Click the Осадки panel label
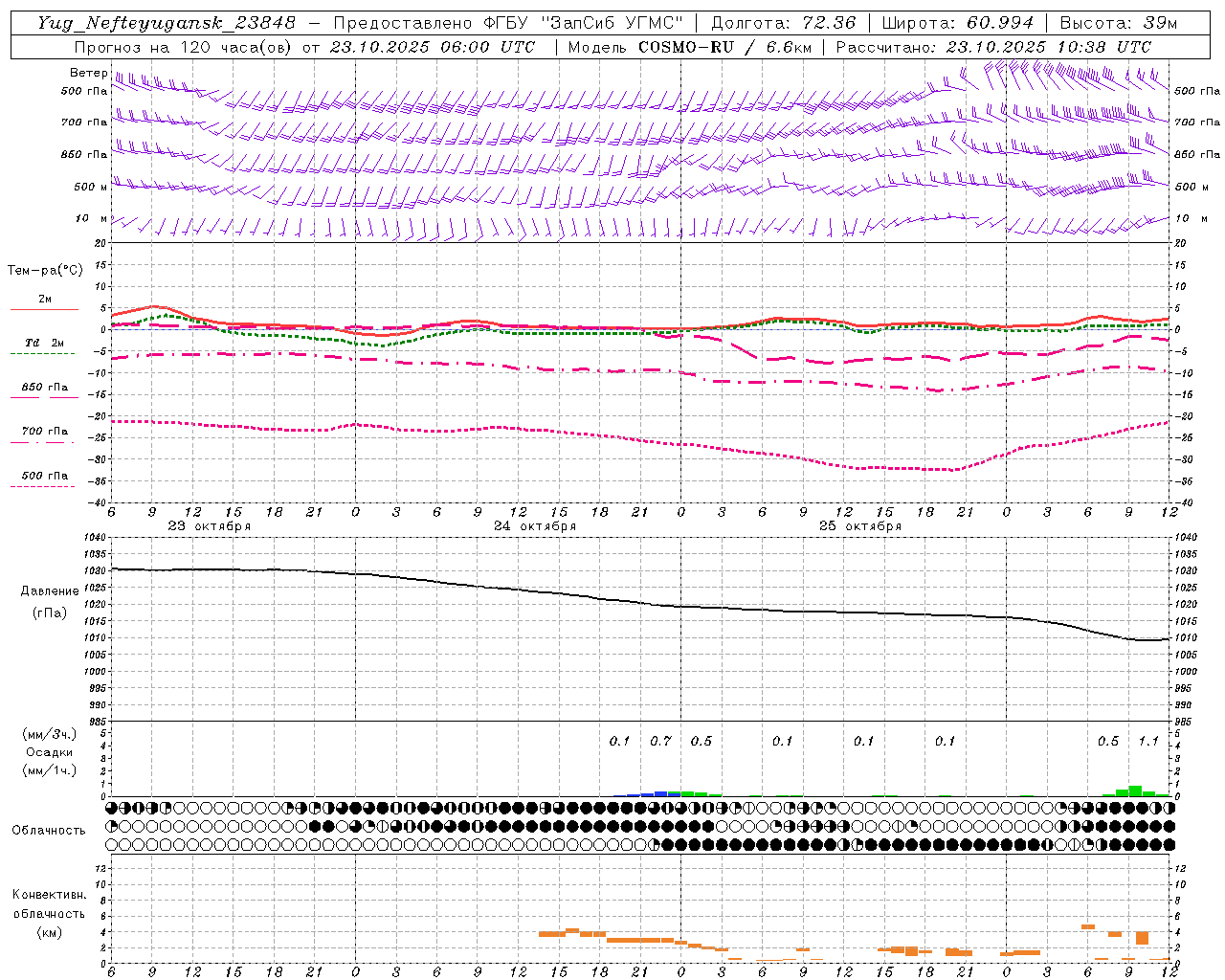1225x980 pixels. (x=50, y=752)
